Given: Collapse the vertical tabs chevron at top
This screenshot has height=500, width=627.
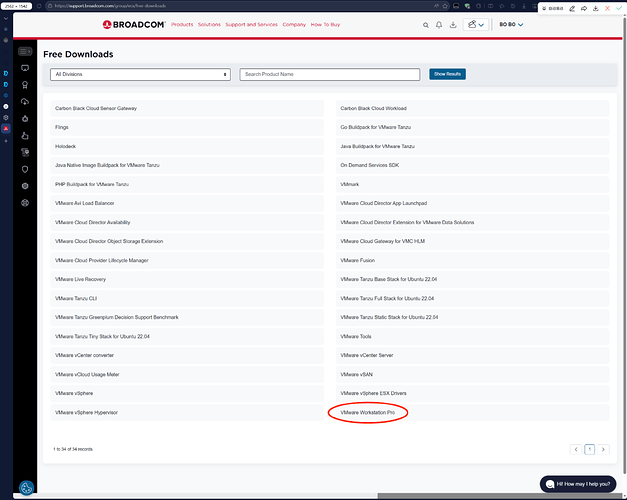Looking at the screenshot, I should click(x=6, y=18).
